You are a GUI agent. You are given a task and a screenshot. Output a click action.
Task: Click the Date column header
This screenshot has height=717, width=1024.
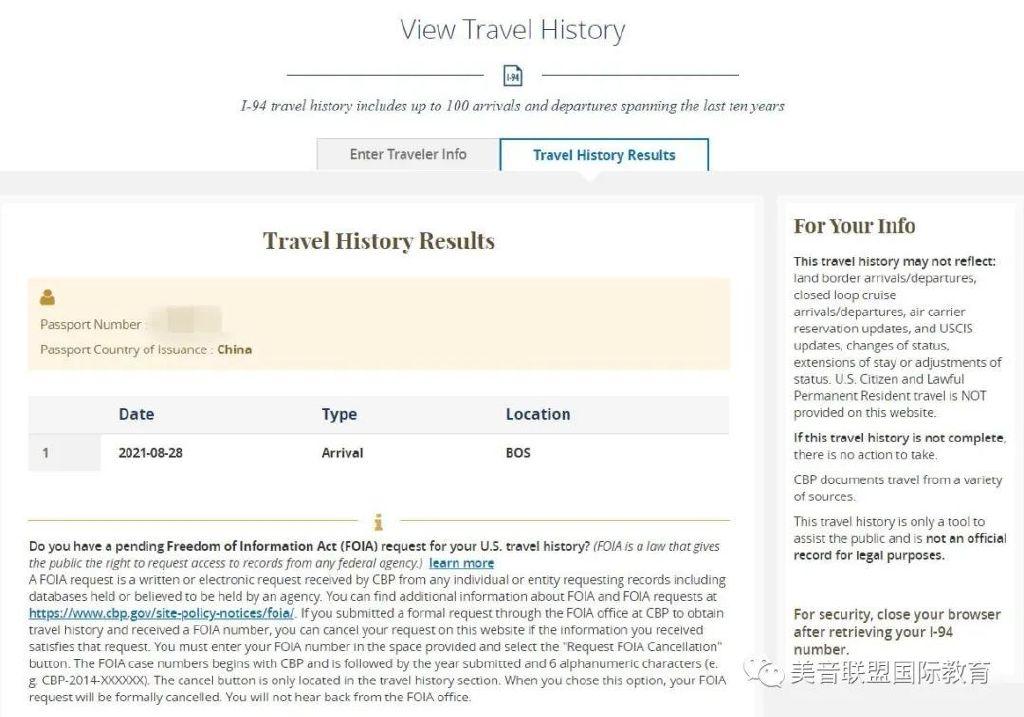tap(136, 414)
